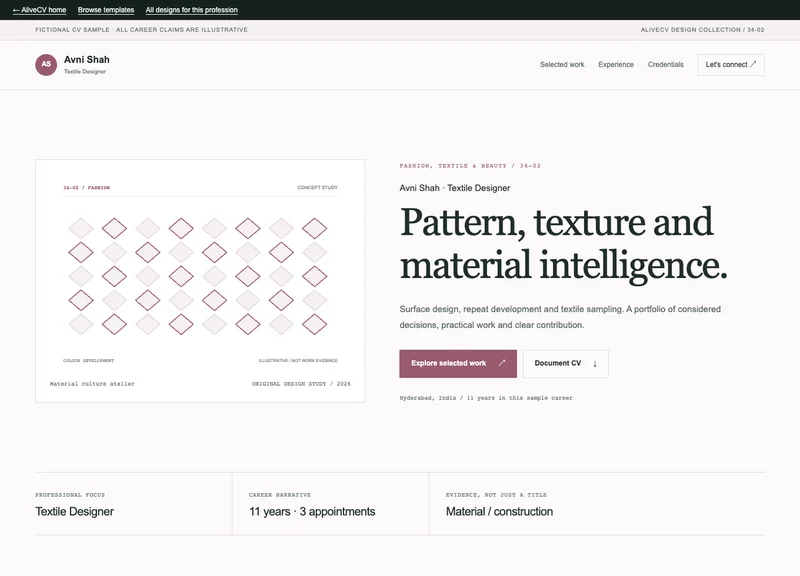Screen dimensions: 800x576
Task: Click 'Material / construction' text
Action: [x=499, y=512]
